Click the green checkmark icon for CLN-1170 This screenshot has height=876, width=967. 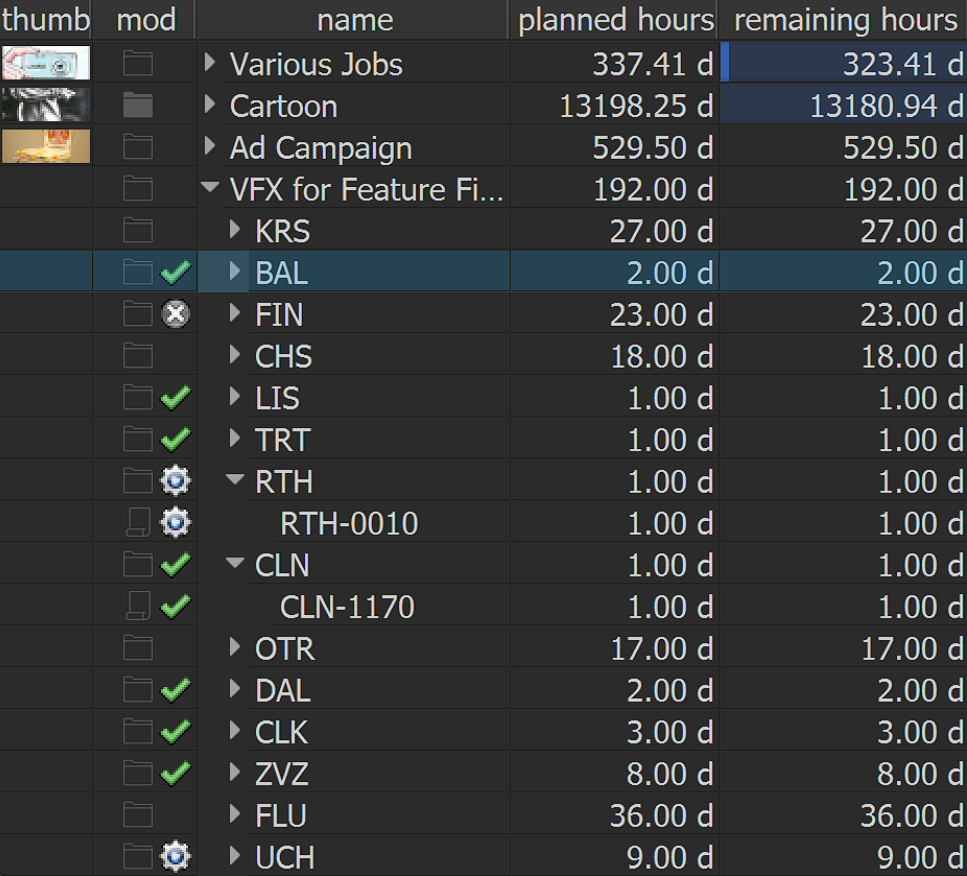click(x=176, y=606)
